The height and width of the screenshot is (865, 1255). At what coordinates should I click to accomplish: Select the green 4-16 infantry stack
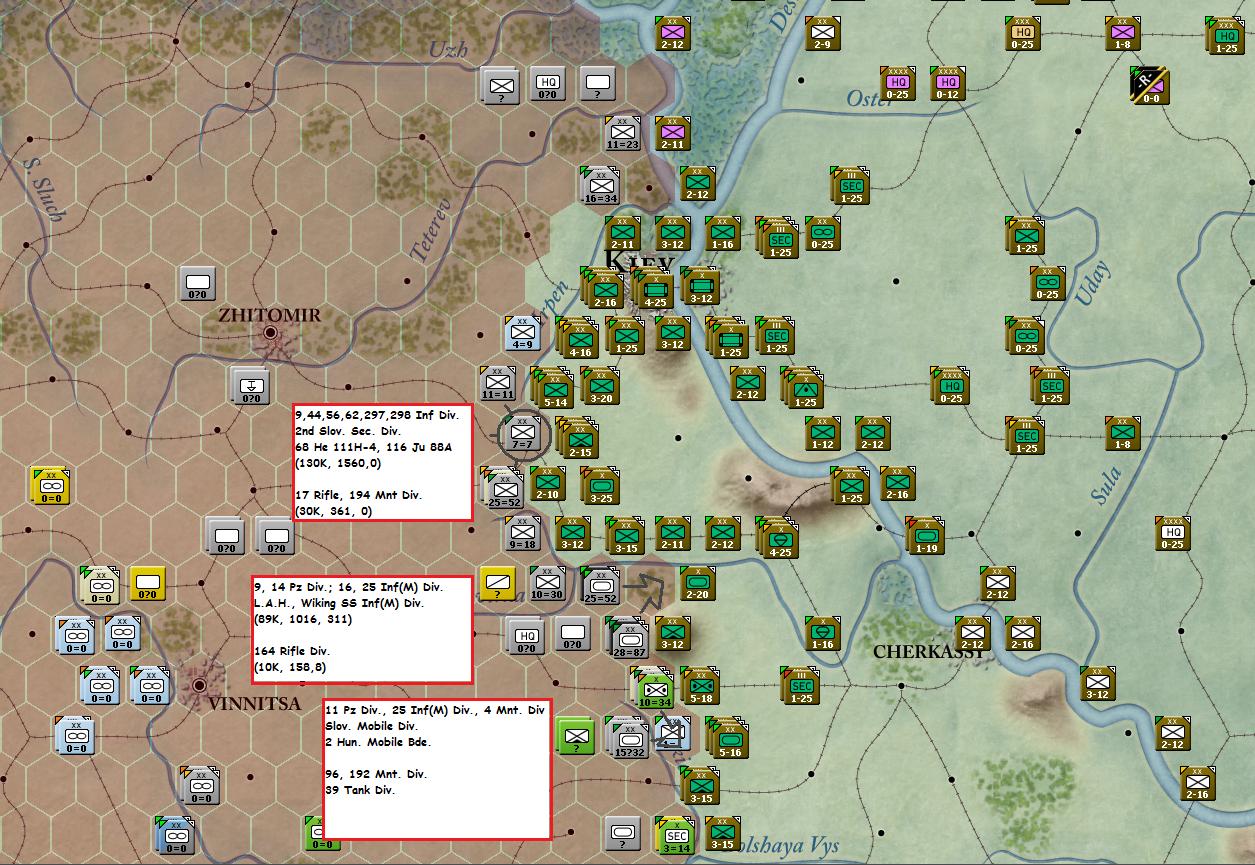coord(577,337)
